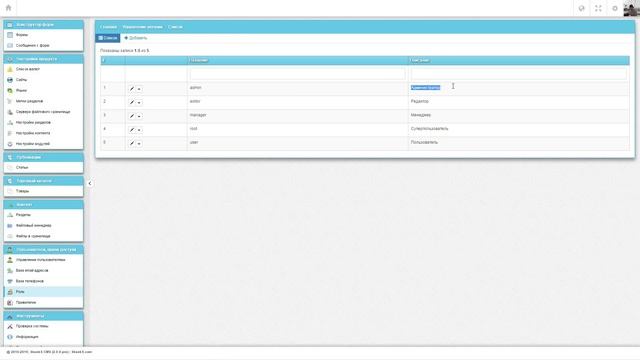
Task: Collapse the sidebar with the chevron arrow
Action: point(90,183)
